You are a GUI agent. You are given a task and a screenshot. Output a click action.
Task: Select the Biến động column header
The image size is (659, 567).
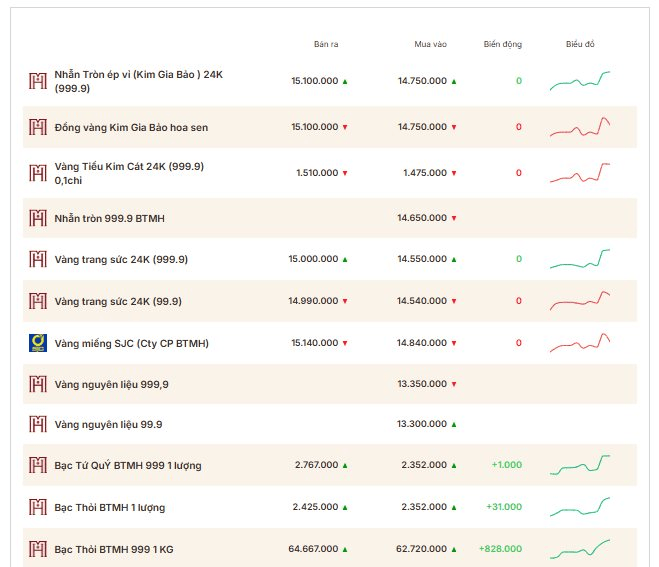[503, 44]
